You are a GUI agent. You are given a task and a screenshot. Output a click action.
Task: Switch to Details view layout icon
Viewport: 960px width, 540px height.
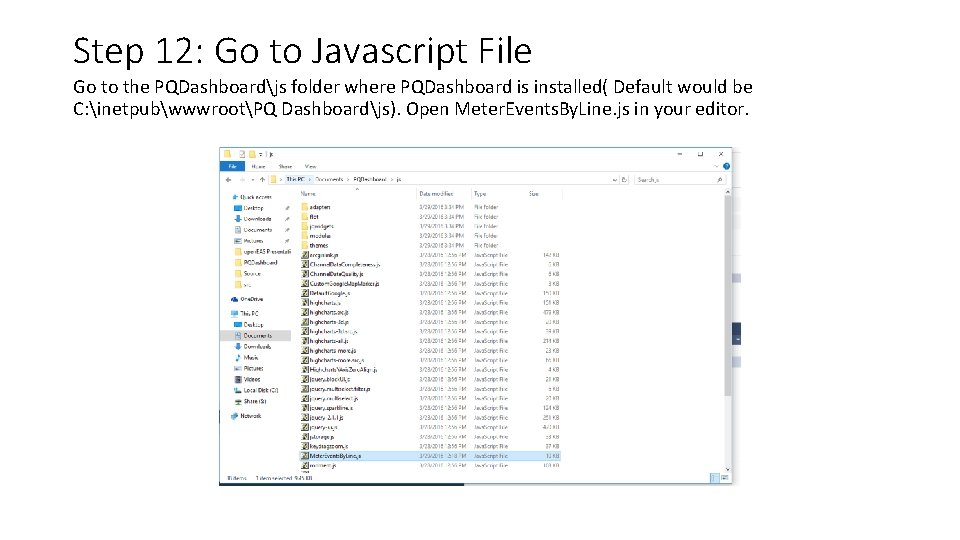pos(714,478)
